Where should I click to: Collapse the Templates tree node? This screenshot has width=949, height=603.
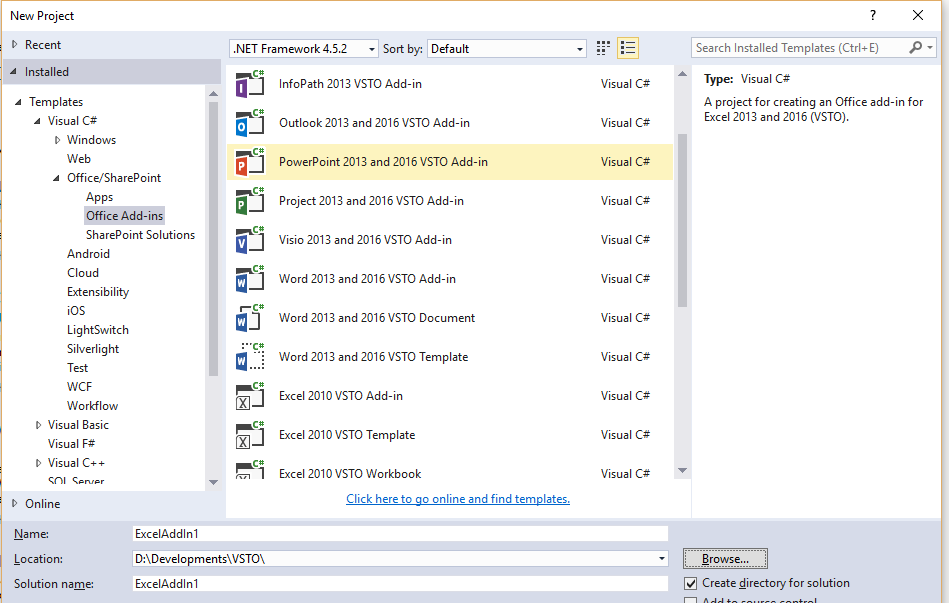tap(18, 102)
